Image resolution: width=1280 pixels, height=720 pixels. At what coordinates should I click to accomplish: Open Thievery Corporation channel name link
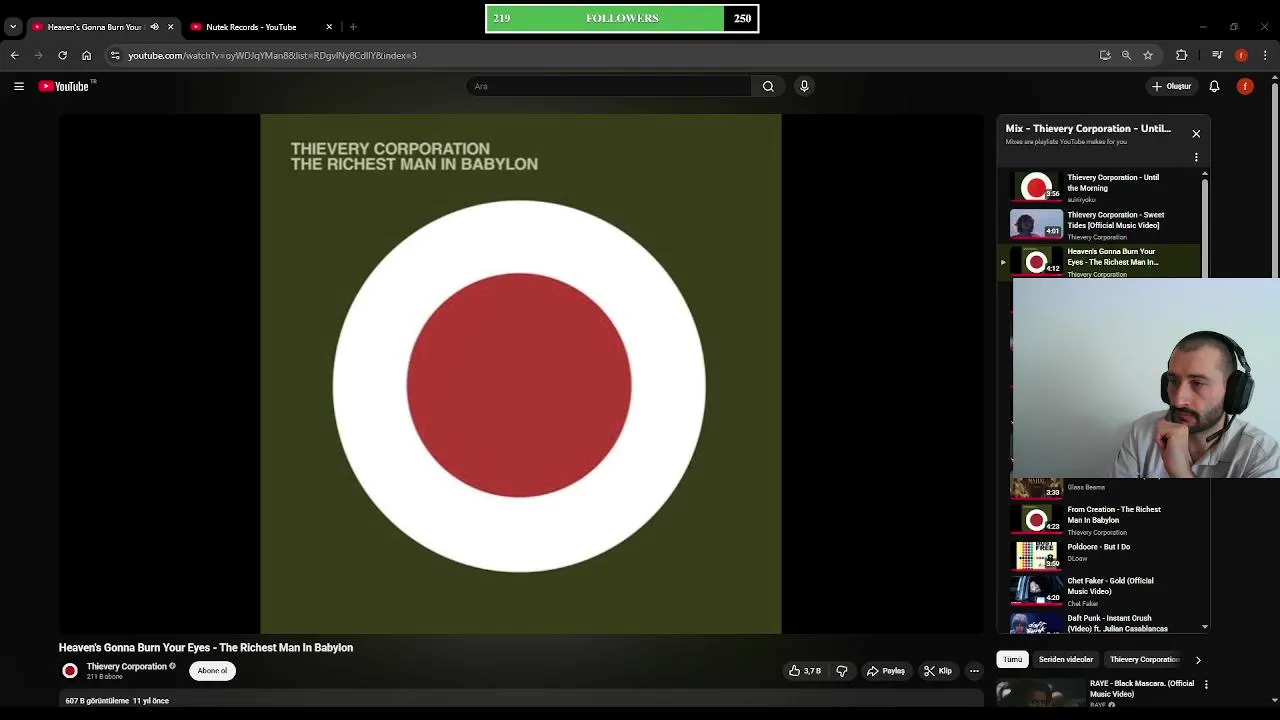point(126,666)
